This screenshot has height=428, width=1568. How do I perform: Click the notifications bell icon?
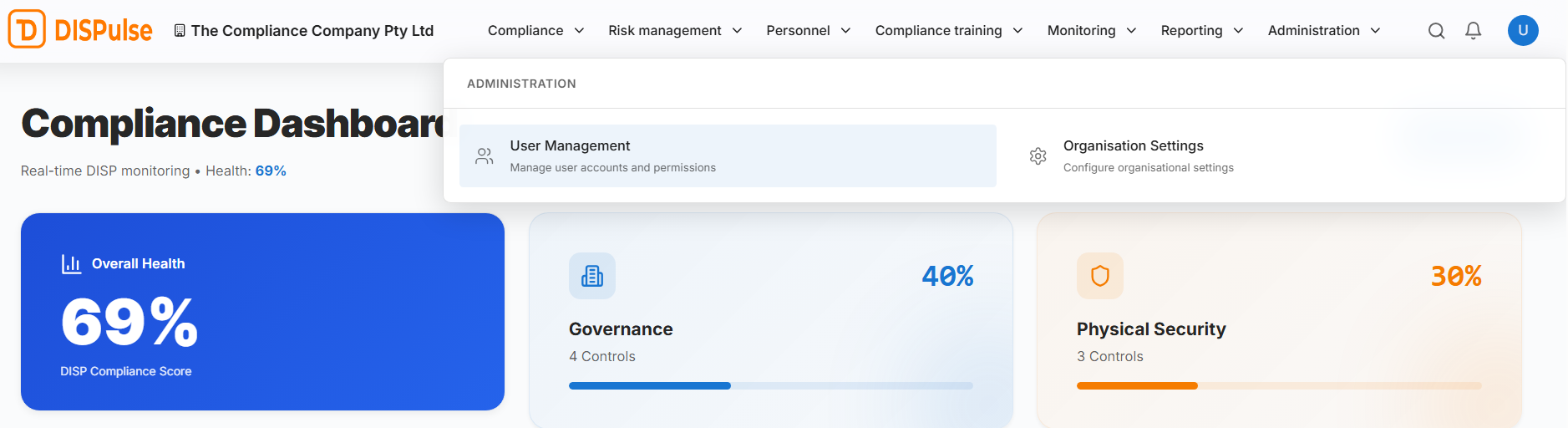pos(1473,31)
